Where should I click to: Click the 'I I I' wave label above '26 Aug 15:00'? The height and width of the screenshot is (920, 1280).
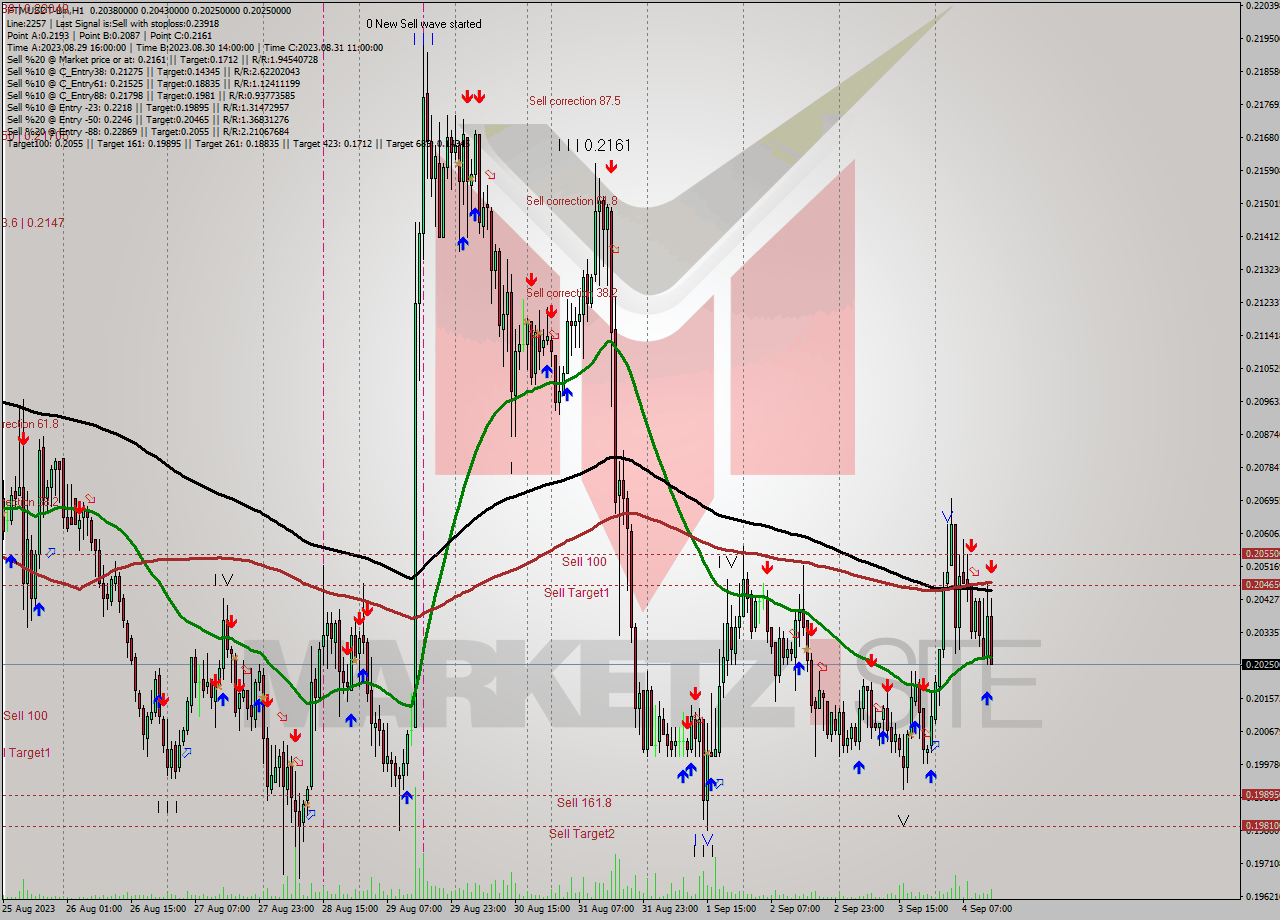(x=168, y=806)
